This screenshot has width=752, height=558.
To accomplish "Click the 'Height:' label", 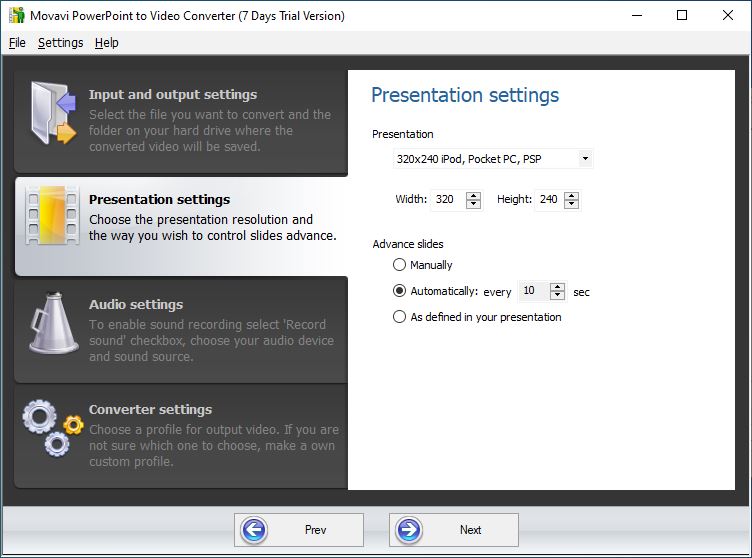I will tap(514, 199).
